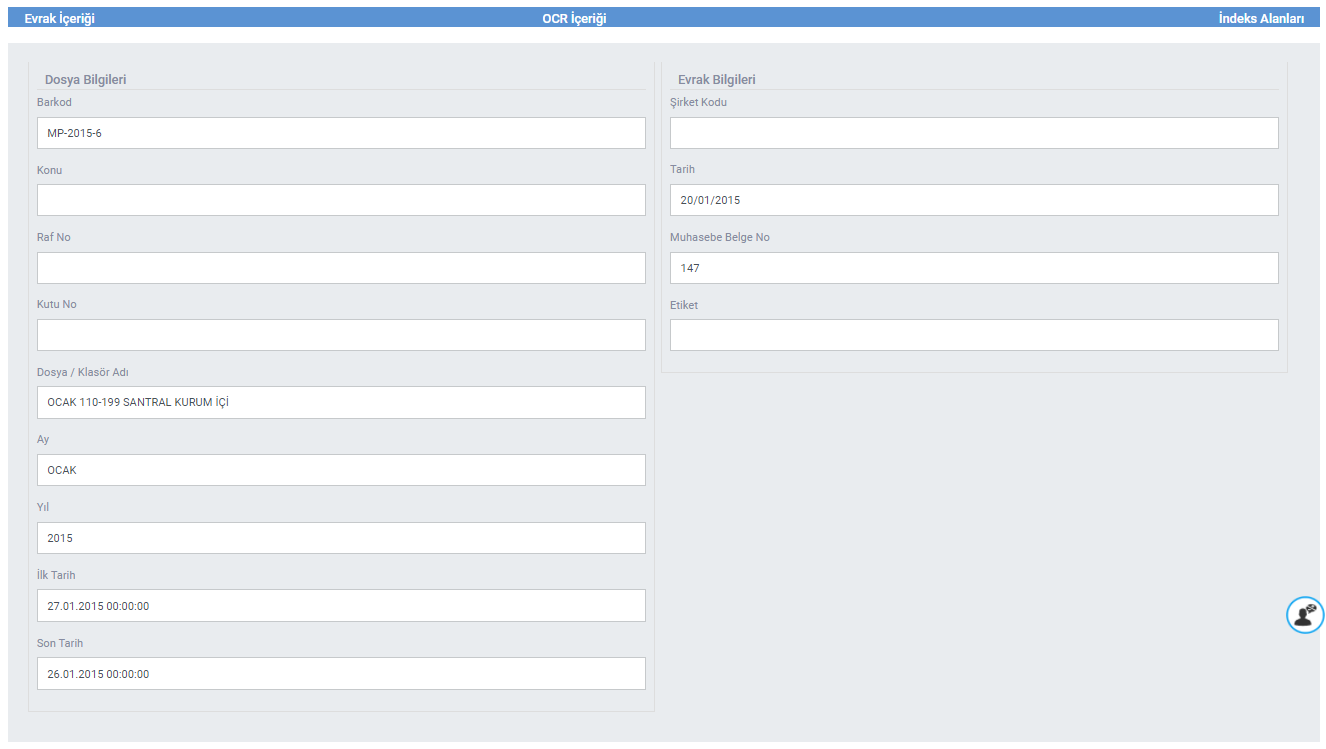Screen dimensions: 1326x749
Task: Click the Evrak Bilgileri section heading
Action: [716, 80]
